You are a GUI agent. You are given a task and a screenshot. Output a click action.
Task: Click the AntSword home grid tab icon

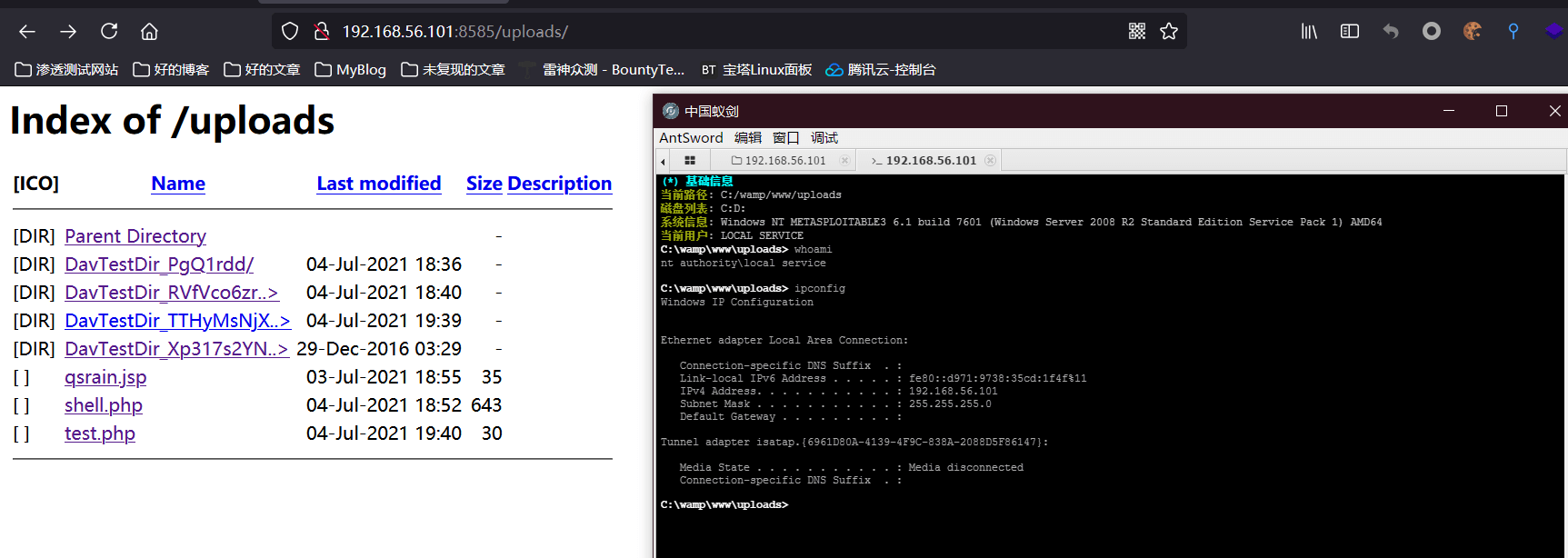click(x=690, y=161)
